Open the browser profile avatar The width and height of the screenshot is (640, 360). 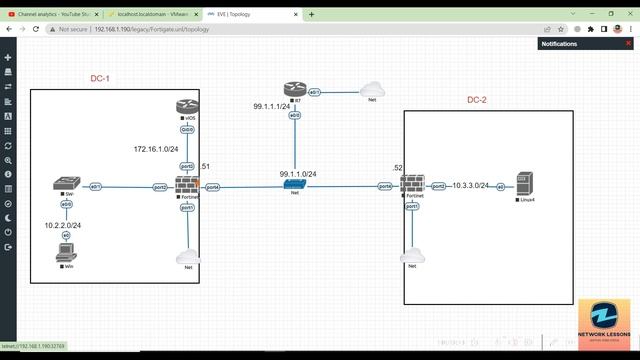coord(618,29)
